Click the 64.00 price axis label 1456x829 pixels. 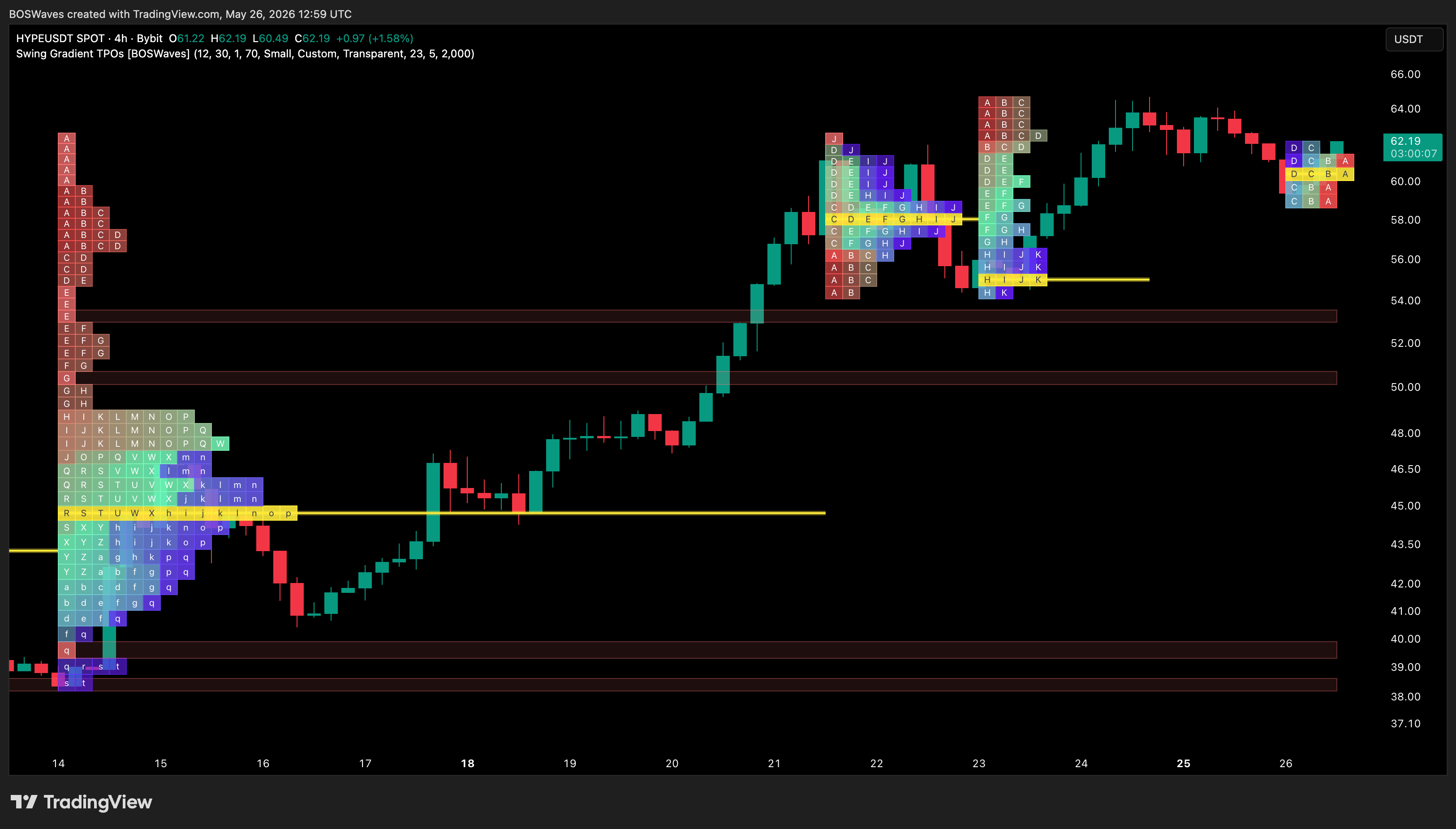[1405, 109]
